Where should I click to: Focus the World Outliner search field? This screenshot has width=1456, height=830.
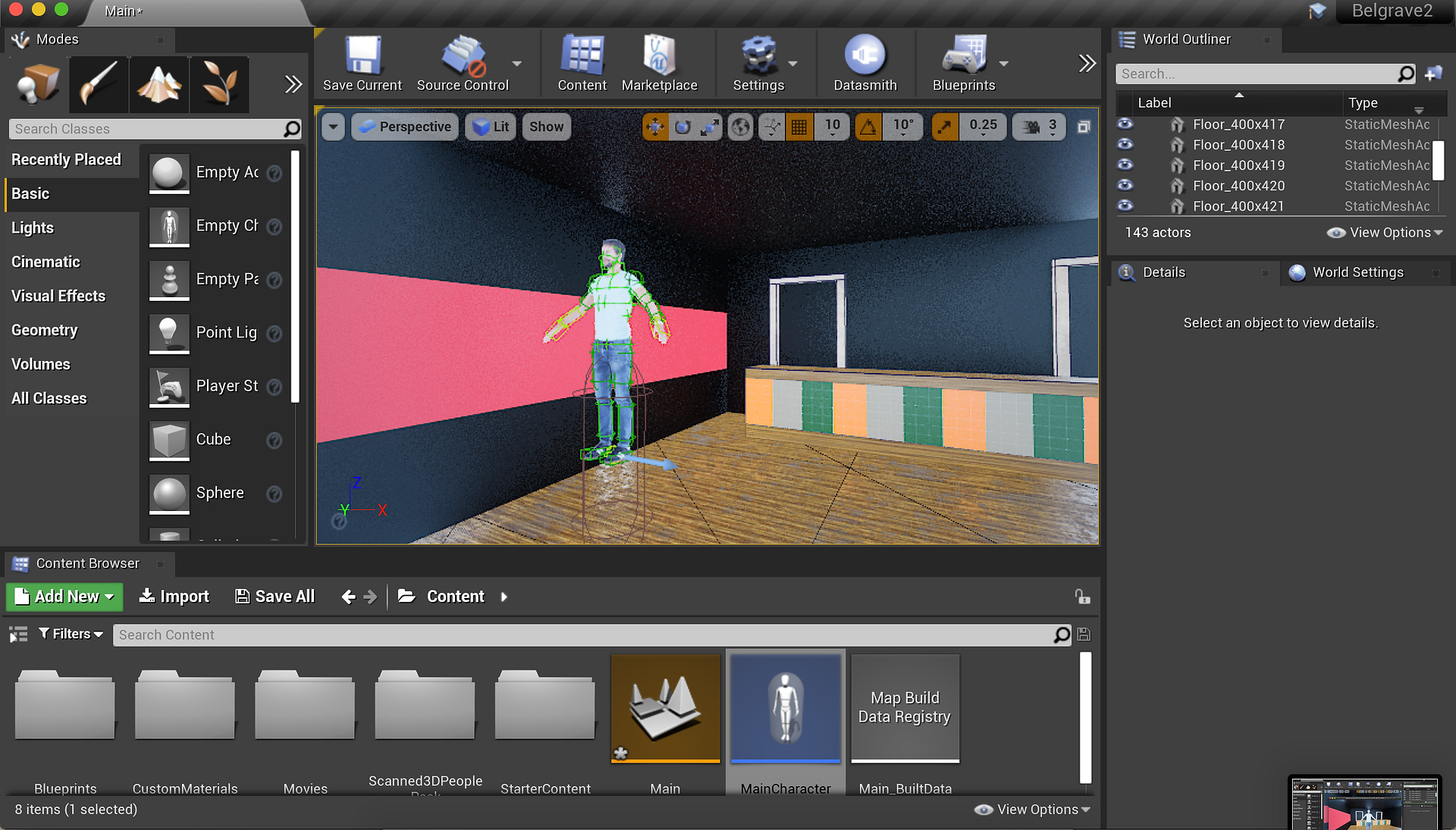[x=1266, y=74]
